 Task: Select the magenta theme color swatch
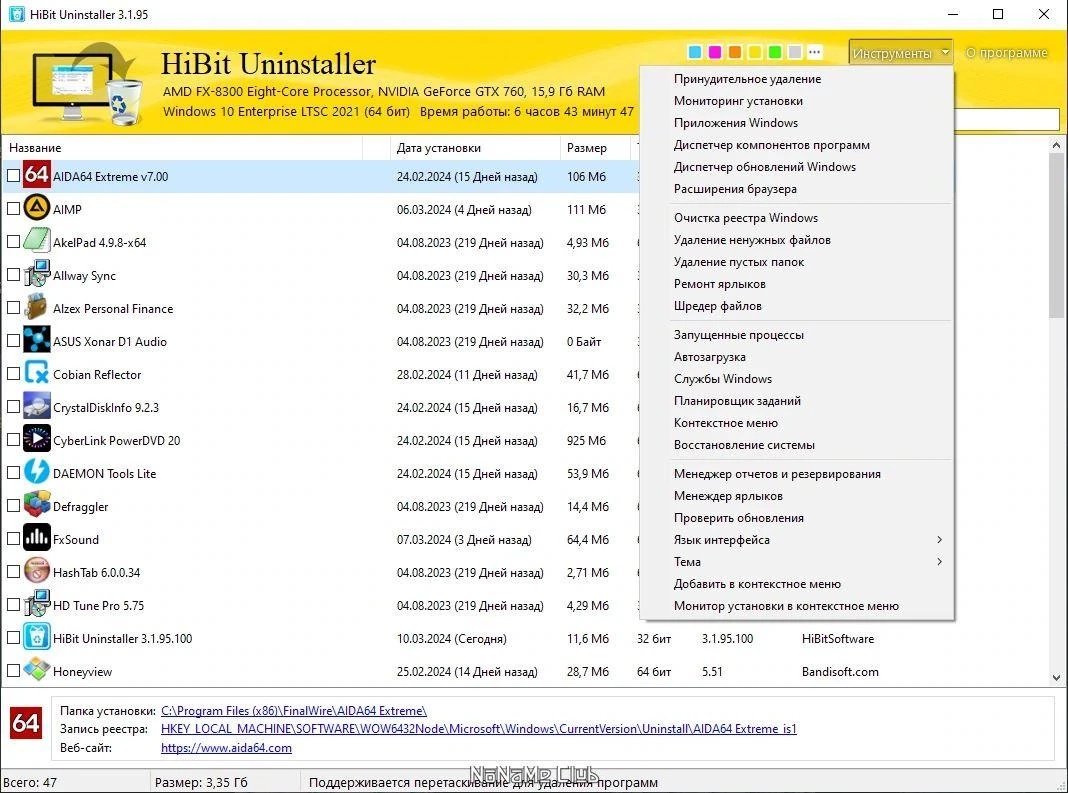tap(714, 52)
